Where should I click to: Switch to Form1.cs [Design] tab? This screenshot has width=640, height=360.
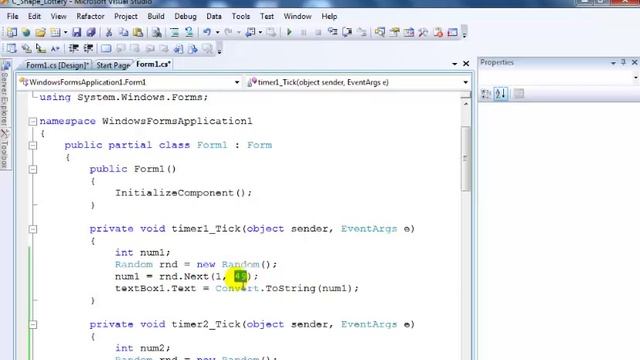(57, 65)
